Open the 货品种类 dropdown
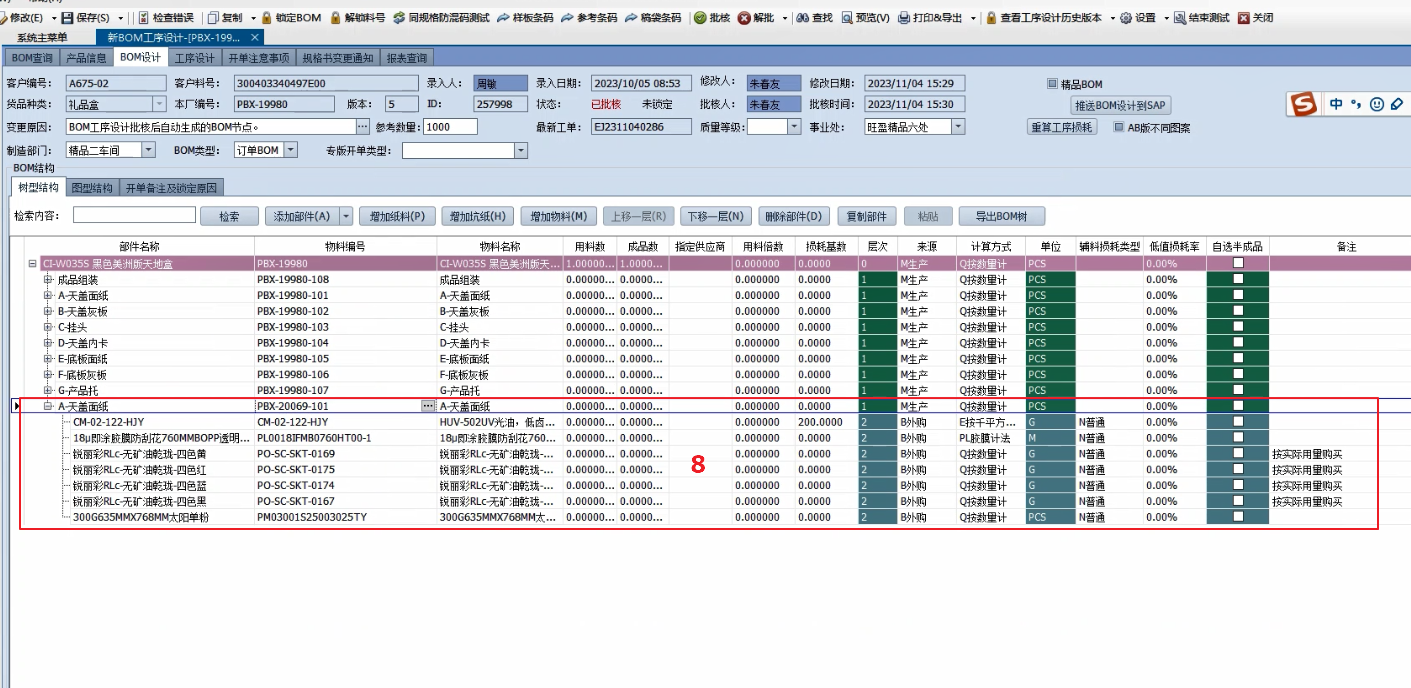 [x=159, y=104]
